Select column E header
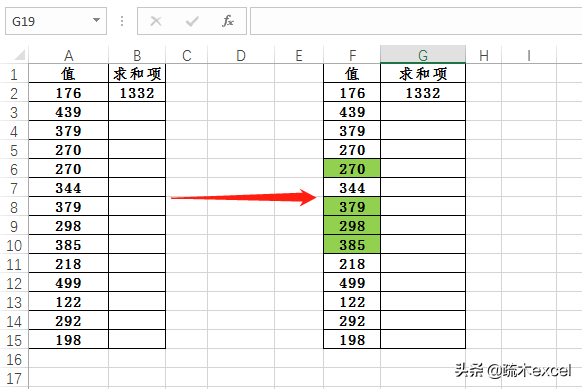The height and width of the screenshot is (389, 582). point(299,55)
